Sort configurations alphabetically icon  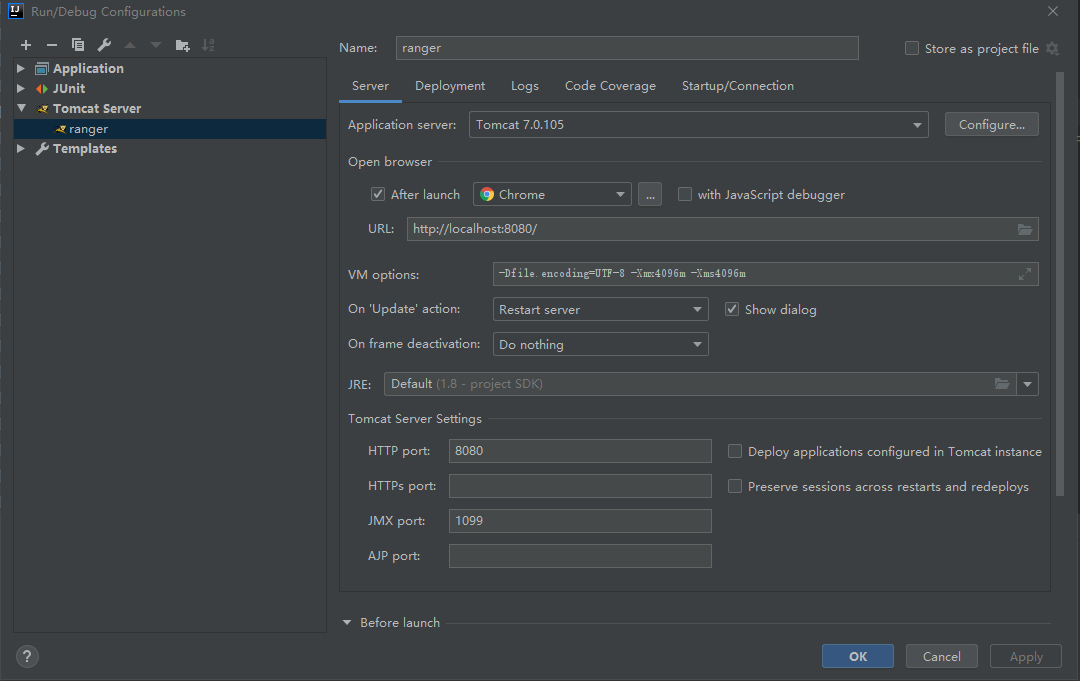(208, 45)
